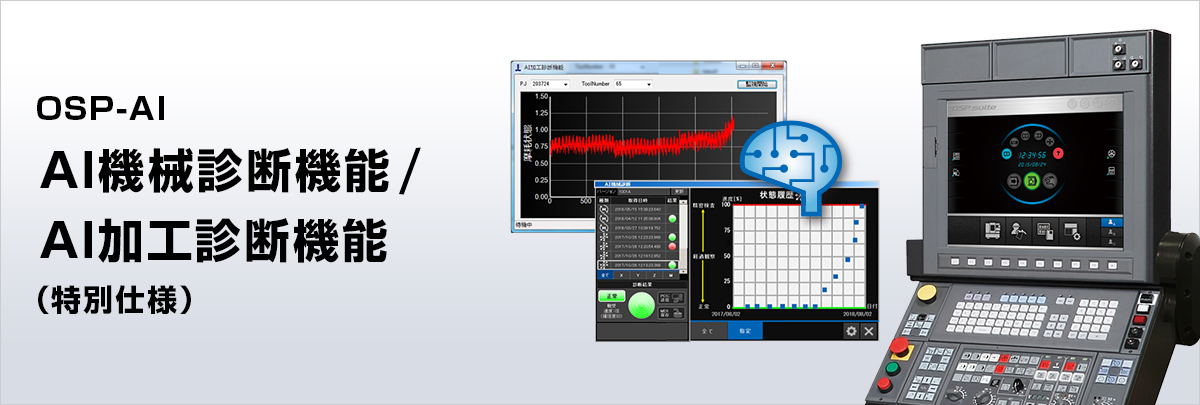Image resolution: width=1200 pixels, height=405 pixels.
Task: Open the PJ dropdown showing 203724
Action: 548,84
